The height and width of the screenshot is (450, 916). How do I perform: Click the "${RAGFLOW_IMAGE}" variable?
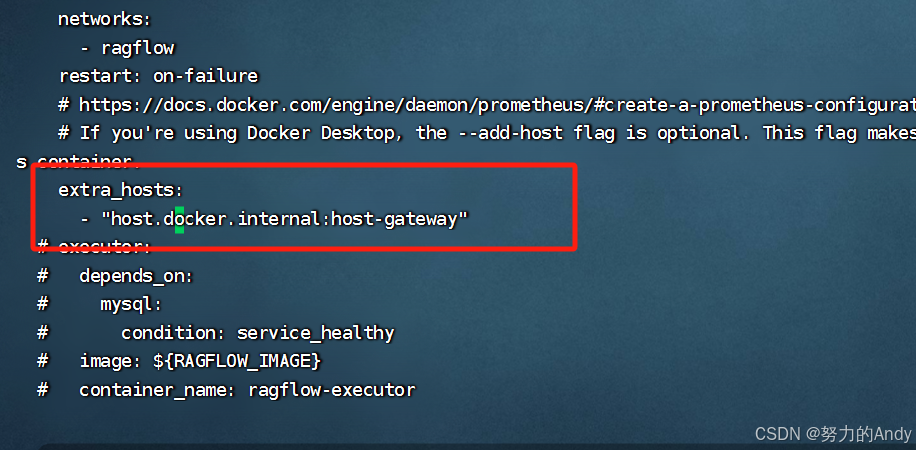(x=237, y=362)
